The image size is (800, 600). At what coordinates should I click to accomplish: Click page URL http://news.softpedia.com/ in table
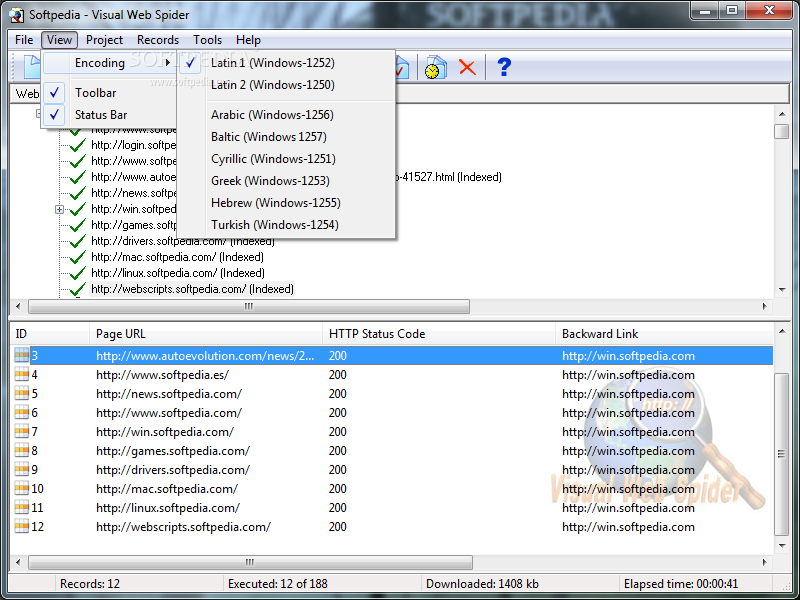pos(169,393)
